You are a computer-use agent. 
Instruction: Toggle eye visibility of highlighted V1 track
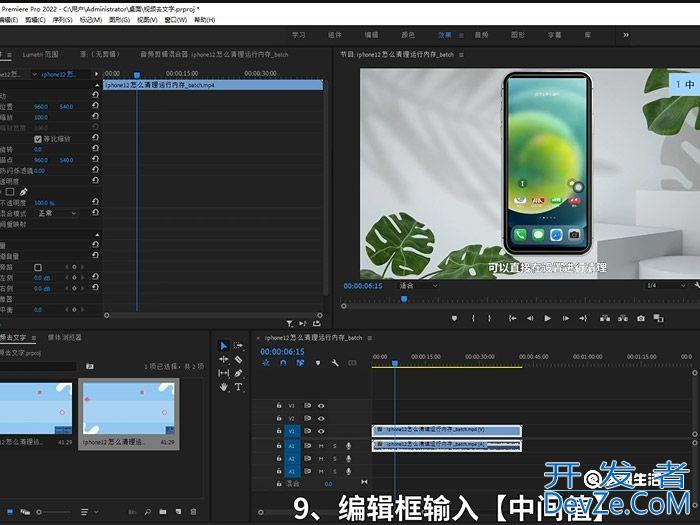point(321,431)
